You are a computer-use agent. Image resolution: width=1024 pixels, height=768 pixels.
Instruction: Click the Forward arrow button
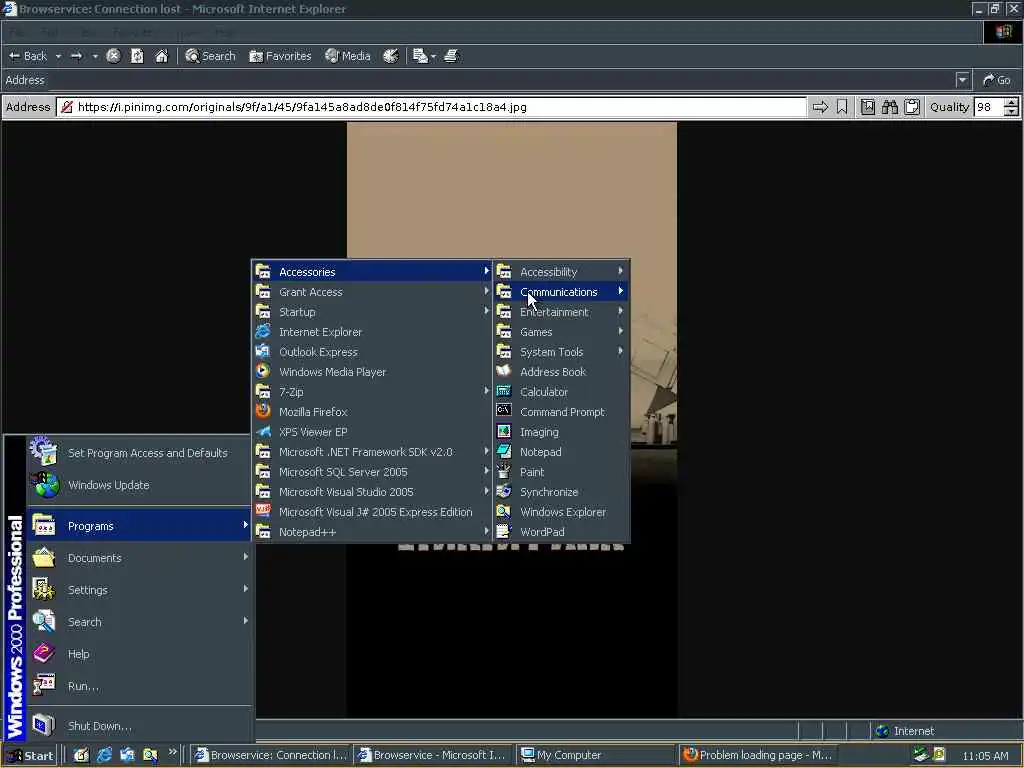(x=76, y=56)
